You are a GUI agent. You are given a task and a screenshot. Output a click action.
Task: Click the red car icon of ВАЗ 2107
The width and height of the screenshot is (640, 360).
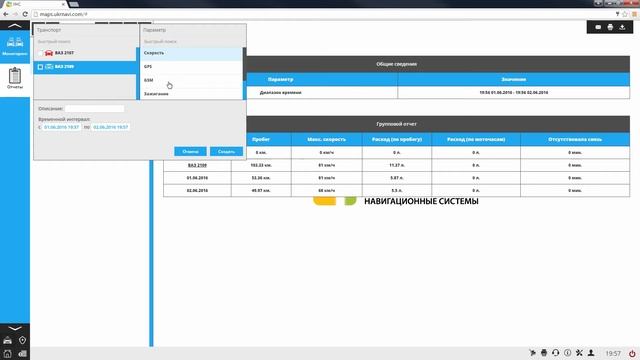click(x=49, y=53)
